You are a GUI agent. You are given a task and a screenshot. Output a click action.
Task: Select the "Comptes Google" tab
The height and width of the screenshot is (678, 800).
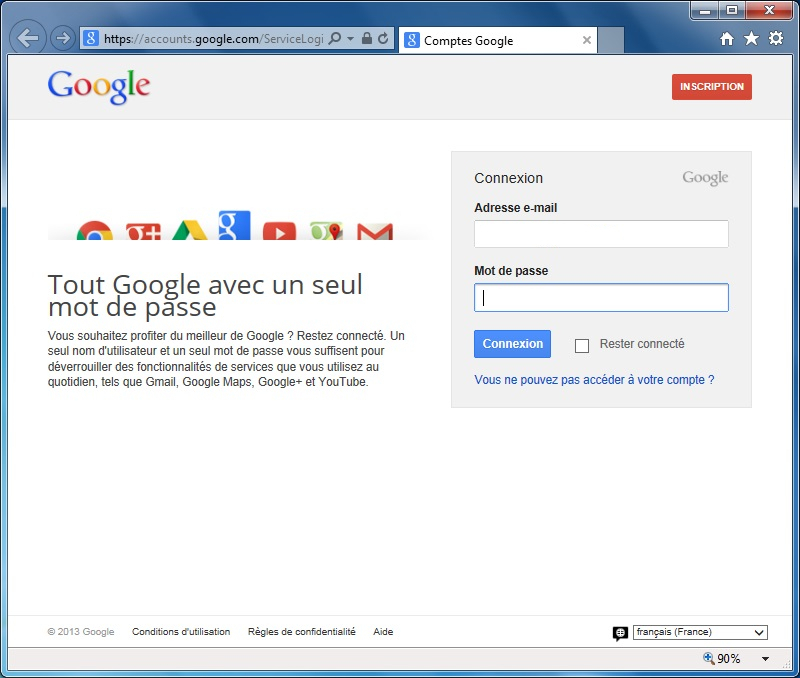(490, 41)
